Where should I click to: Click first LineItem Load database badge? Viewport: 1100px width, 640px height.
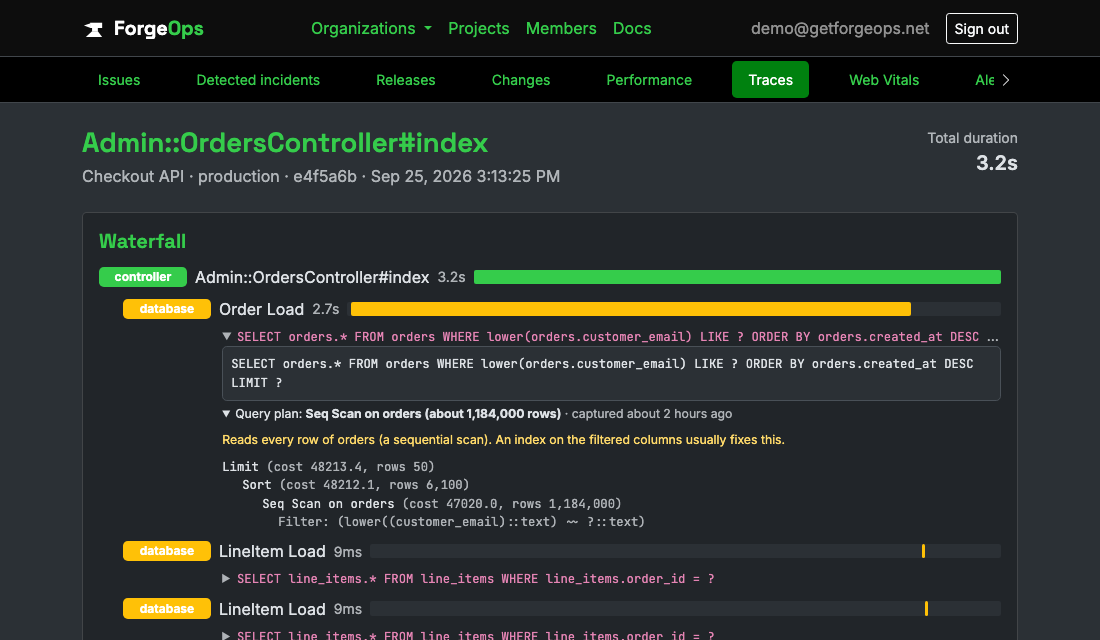(167, 552)
